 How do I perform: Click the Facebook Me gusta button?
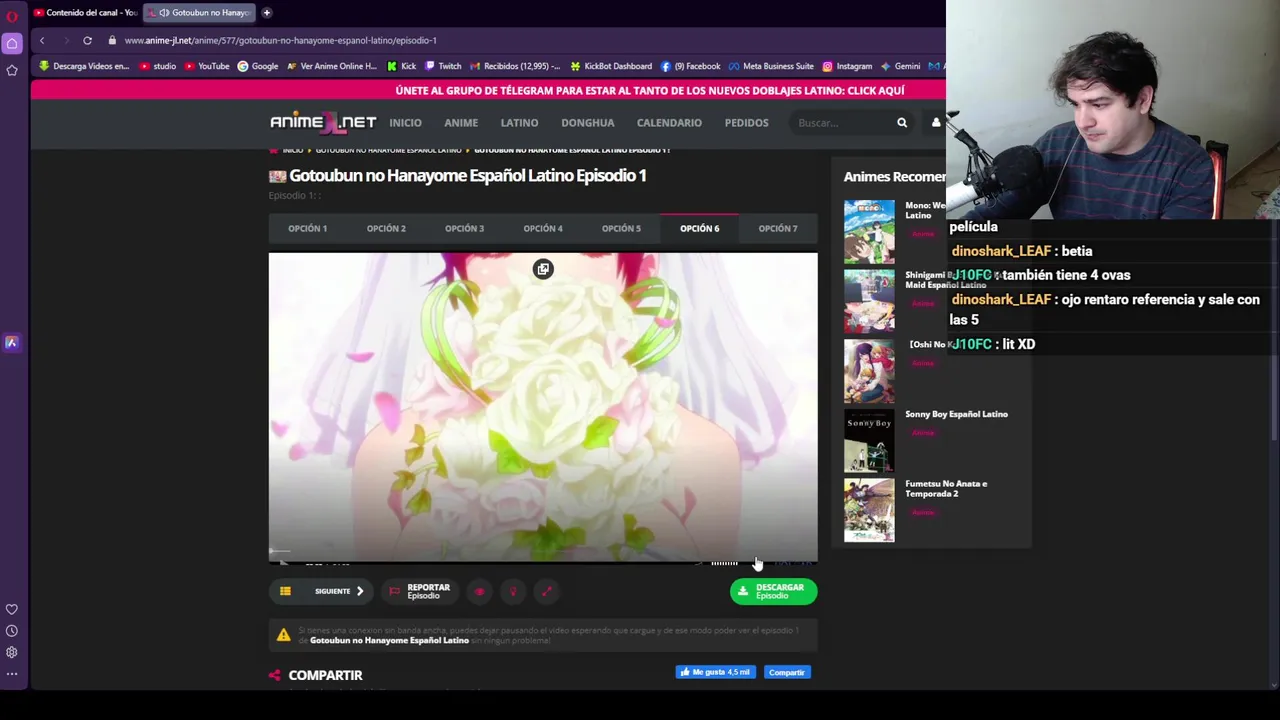716,672
